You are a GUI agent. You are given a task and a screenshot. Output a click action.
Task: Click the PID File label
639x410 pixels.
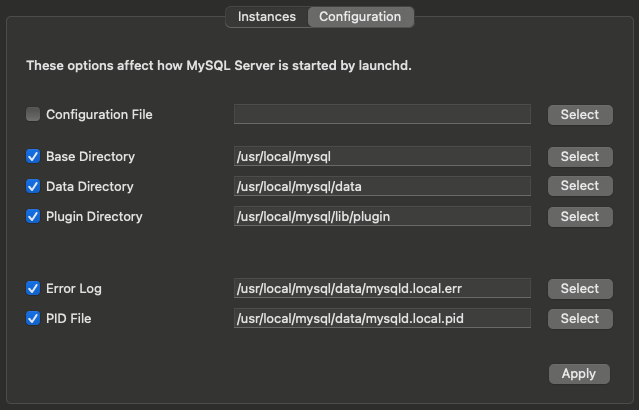click(x=68, y=318)
